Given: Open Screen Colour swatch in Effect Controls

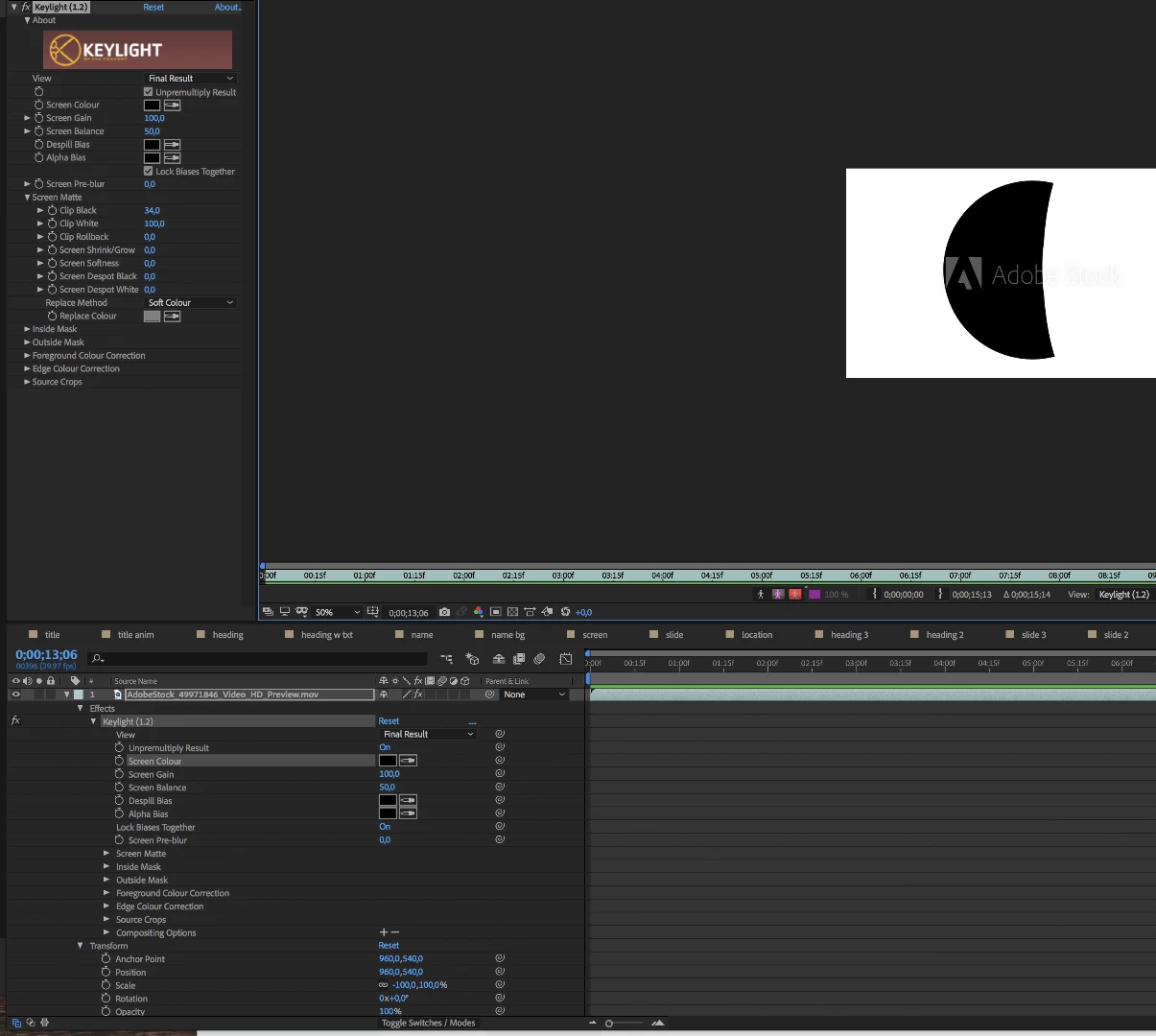Looking at the screenshot, I should (x=152, y=105).
